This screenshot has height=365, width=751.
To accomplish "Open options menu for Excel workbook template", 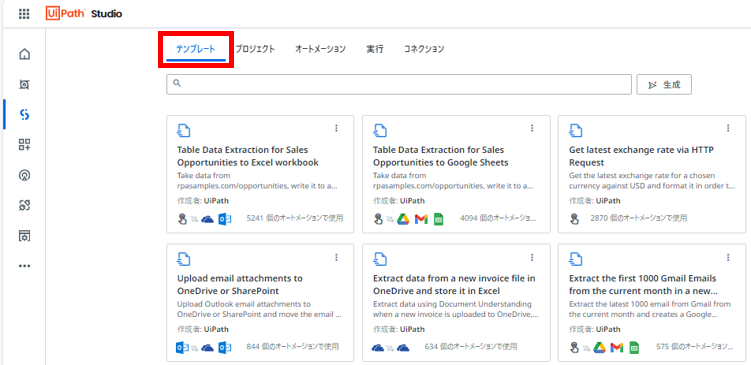I will coord(336,128).
